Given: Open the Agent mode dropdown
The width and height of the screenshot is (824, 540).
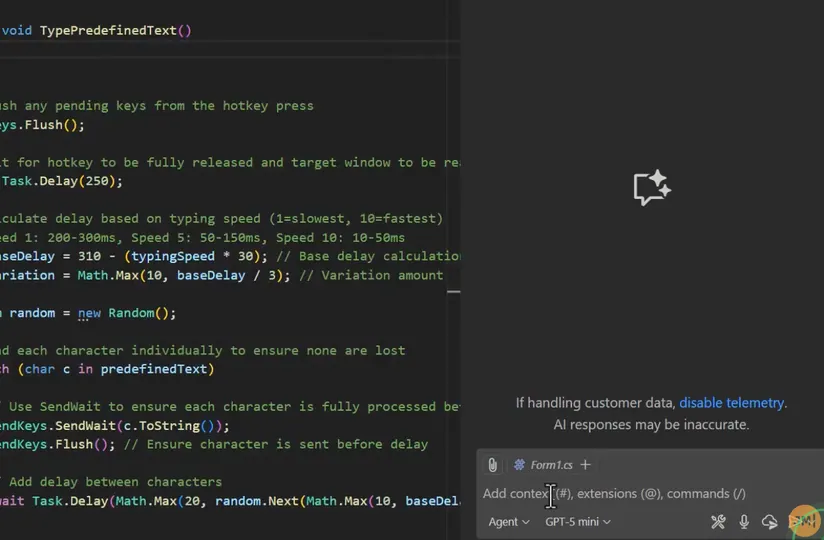Looking at the screenshot, I should (509, 522).
